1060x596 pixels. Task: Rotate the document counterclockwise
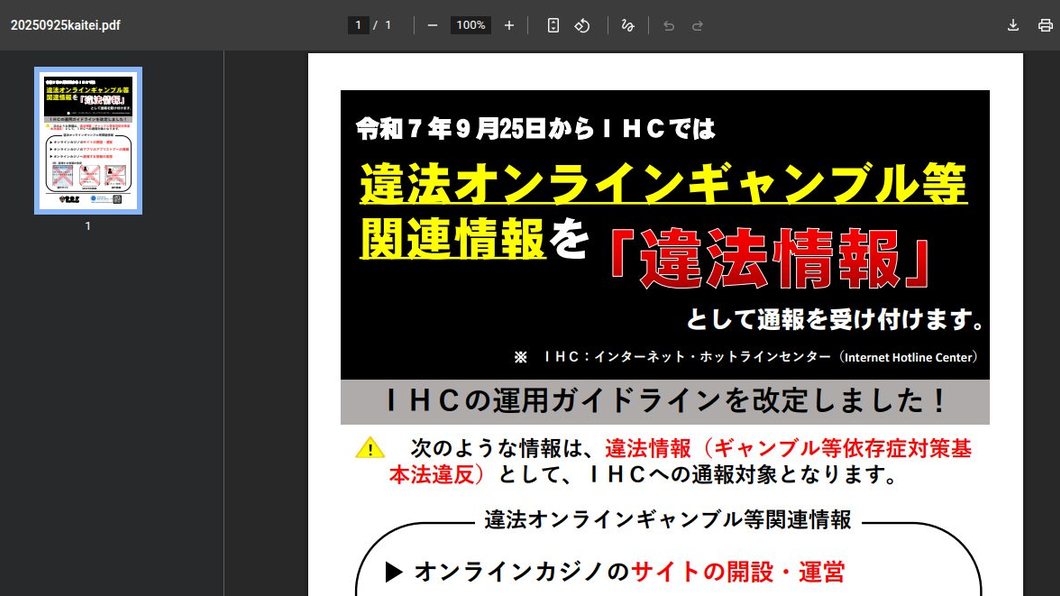(x=582, y=26)
